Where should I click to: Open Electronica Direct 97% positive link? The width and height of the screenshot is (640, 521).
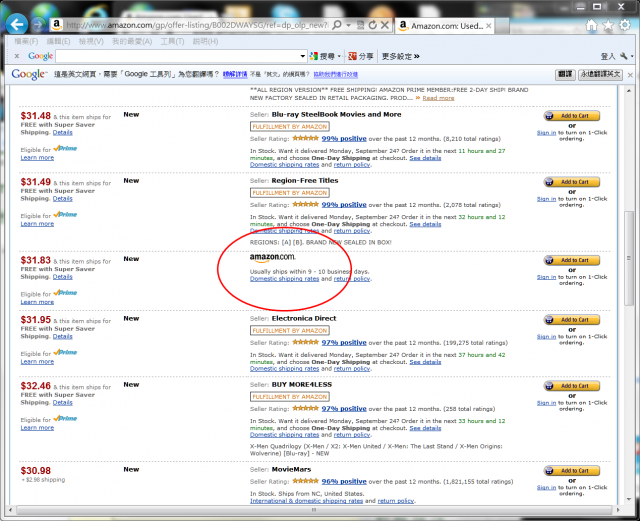(x=344, y=343)
